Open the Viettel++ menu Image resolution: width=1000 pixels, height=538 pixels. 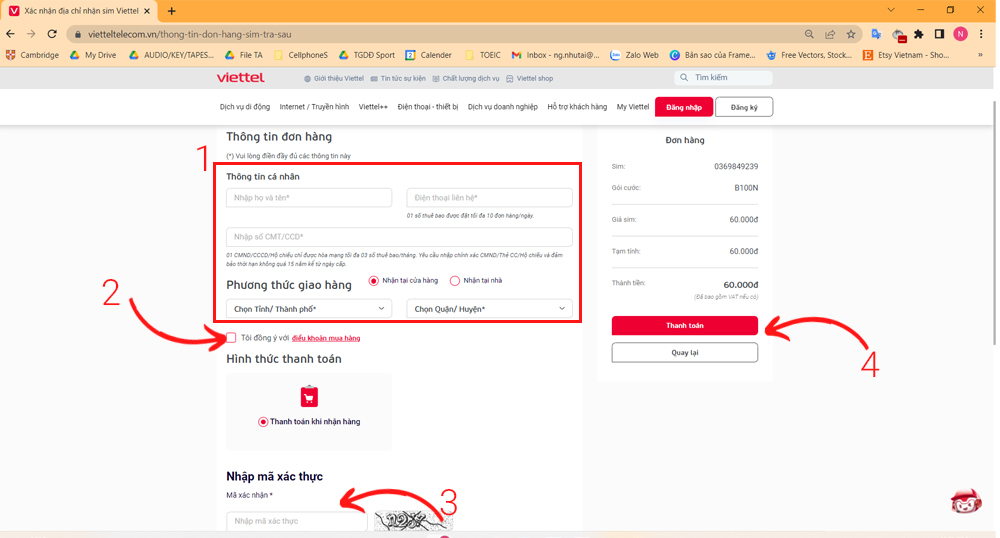point(373,107)
